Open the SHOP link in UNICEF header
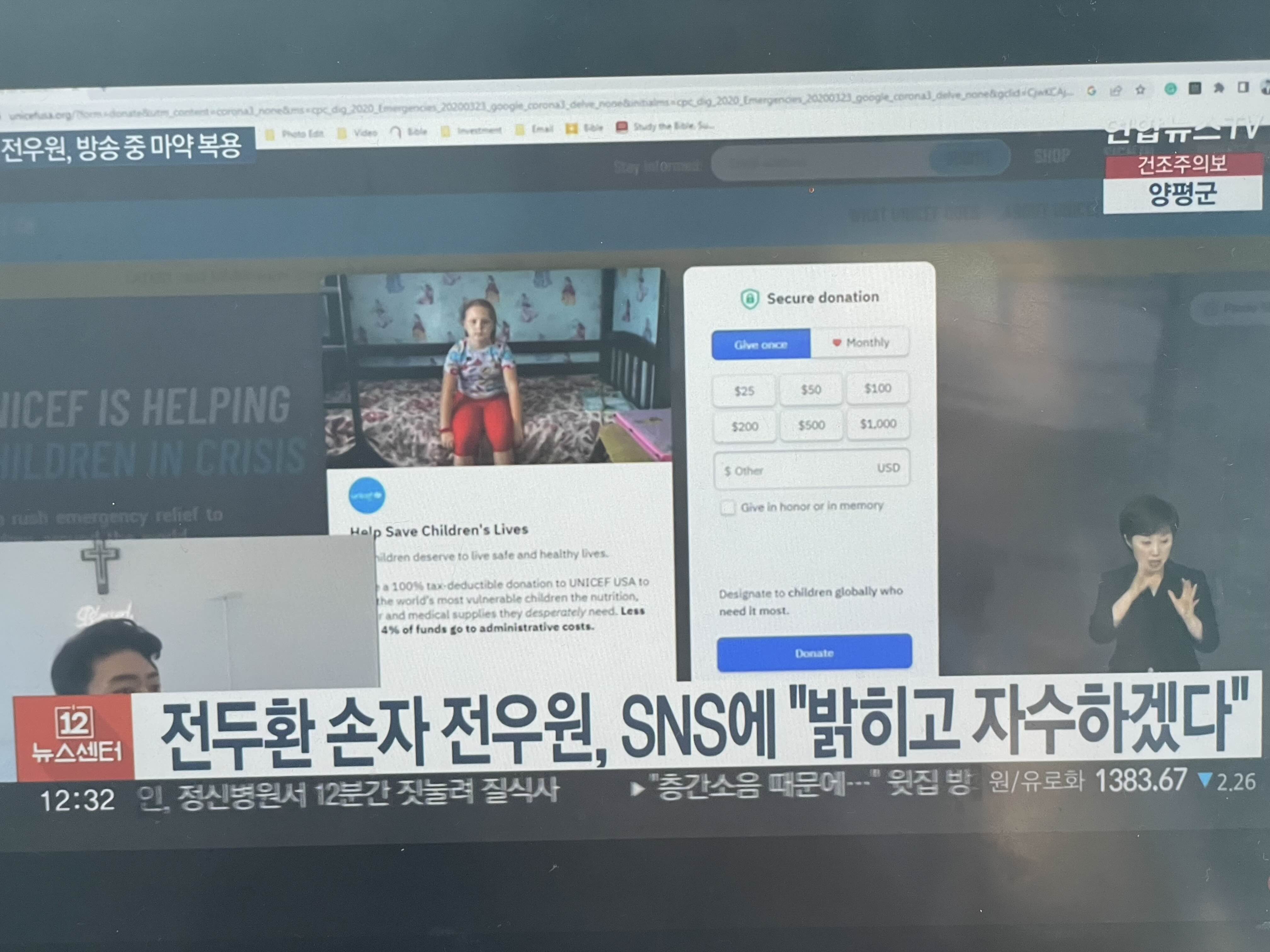The image size is (1270, 952). [1052, 156]
